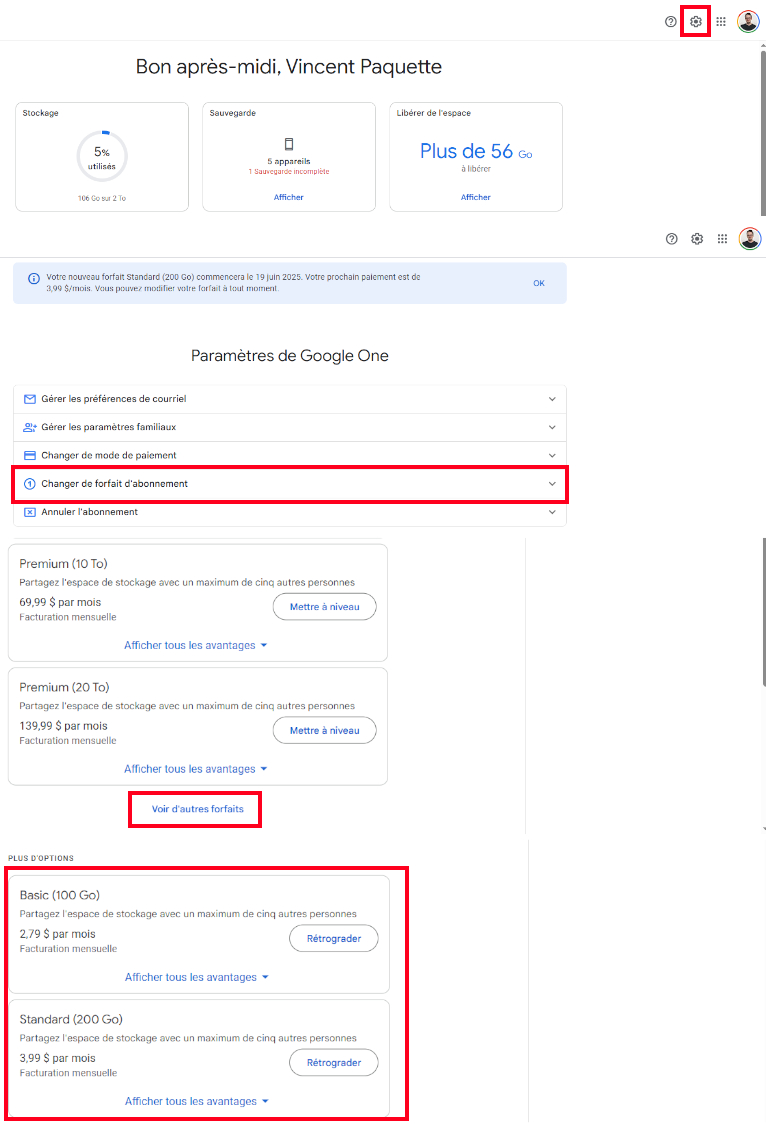Click Rétrograder for Basic (100 Go)
This screenshot has height=1124, width=766.
coord(334,938)
